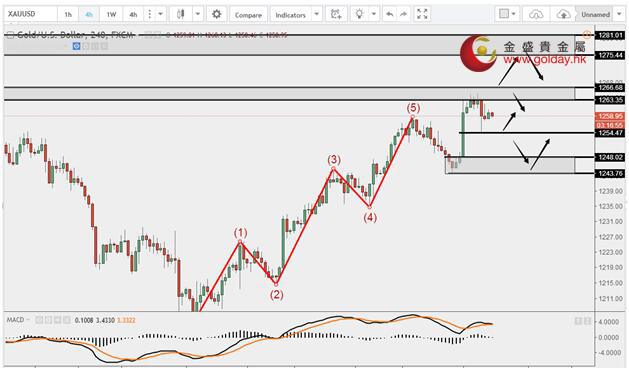Viewport: 629px width, 372px height.
Task: Redo action with the forward arrow
Action: point(404,14)
